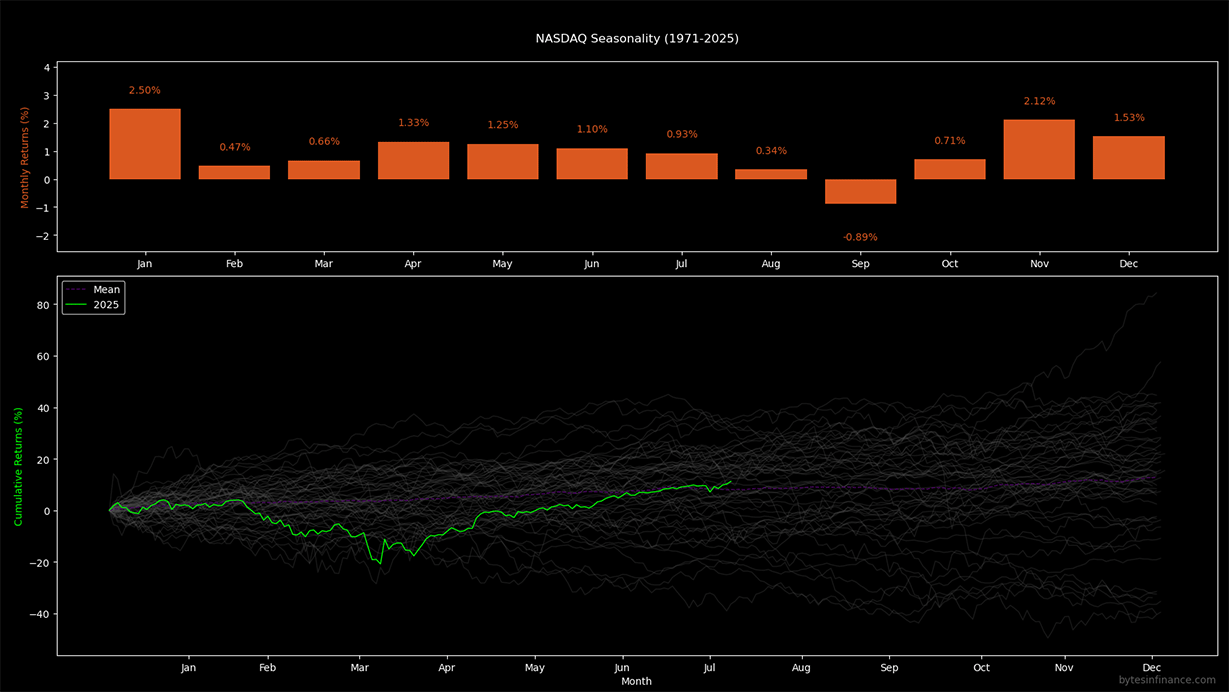Viewport: 1229px width, 692px height.
Task: Click the December monthly returns bar
Action: click(x=1129, y=158)
